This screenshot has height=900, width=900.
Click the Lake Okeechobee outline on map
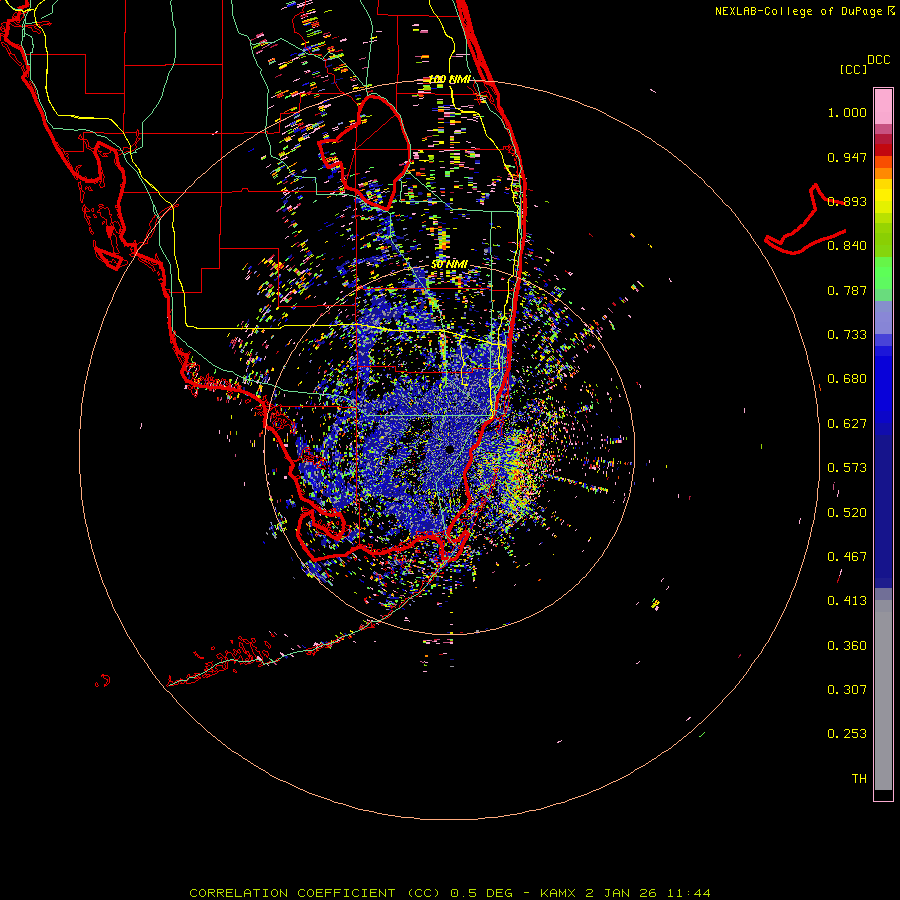[x=365, y=152]
